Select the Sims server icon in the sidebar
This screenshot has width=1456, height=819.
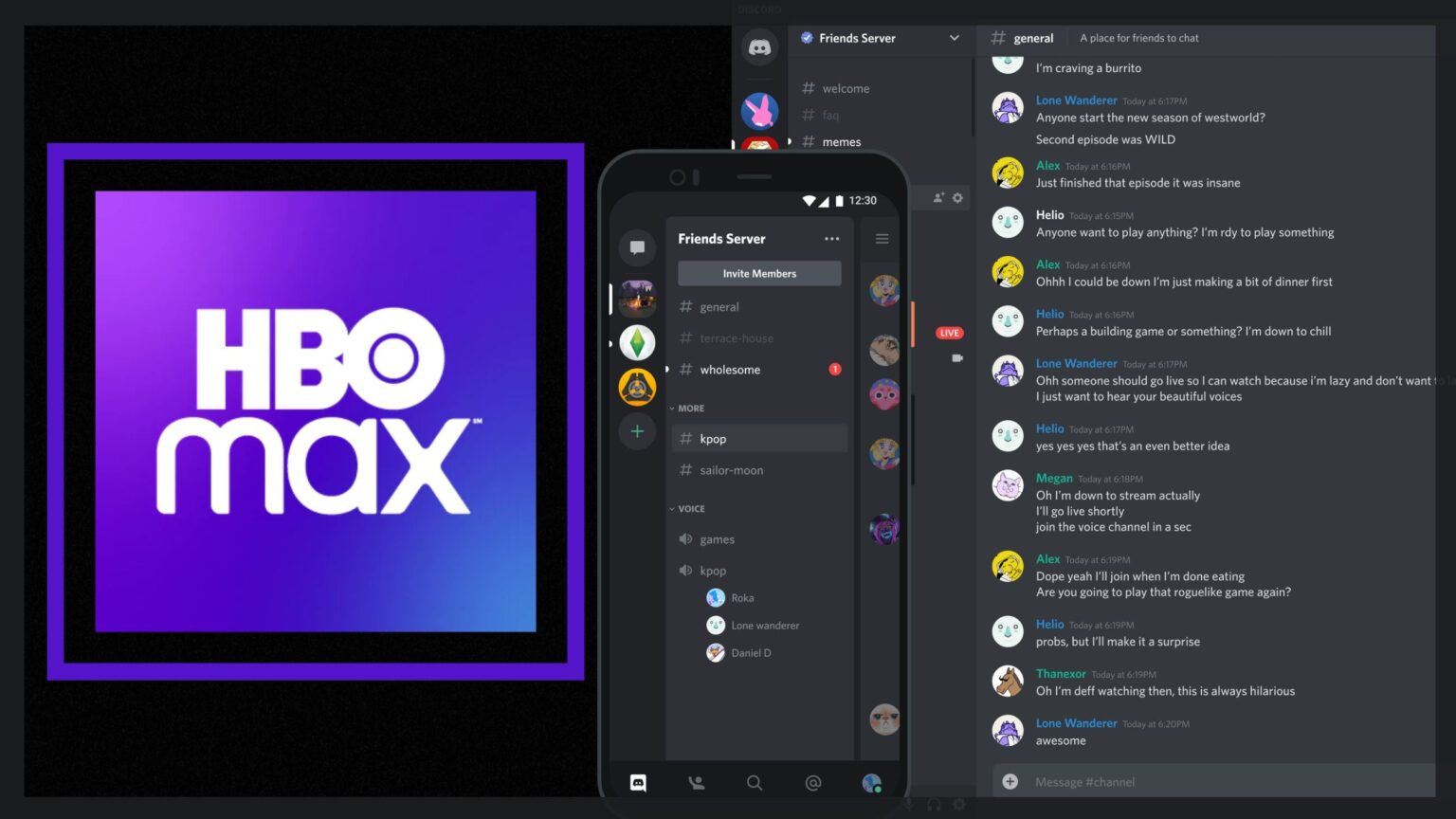pos(637,342)
